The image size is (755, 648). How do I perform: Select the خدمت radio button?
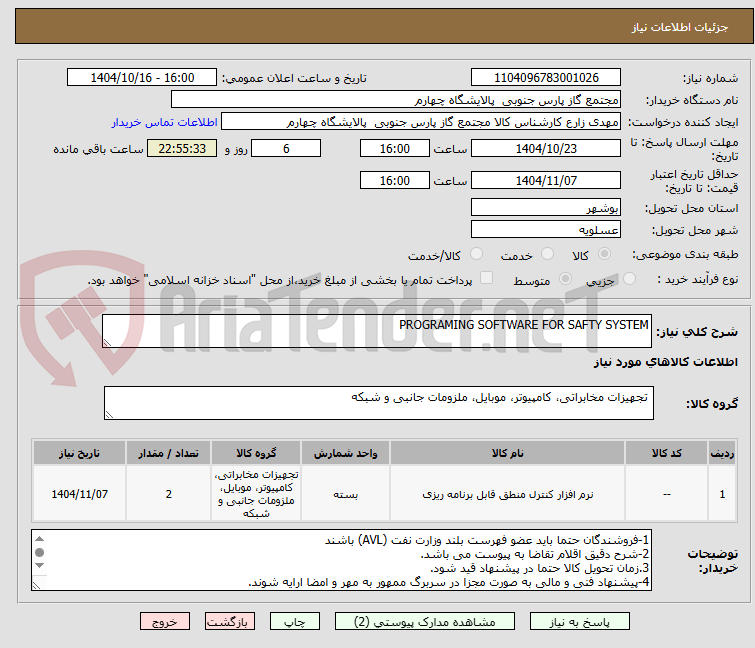click(547, 254)
